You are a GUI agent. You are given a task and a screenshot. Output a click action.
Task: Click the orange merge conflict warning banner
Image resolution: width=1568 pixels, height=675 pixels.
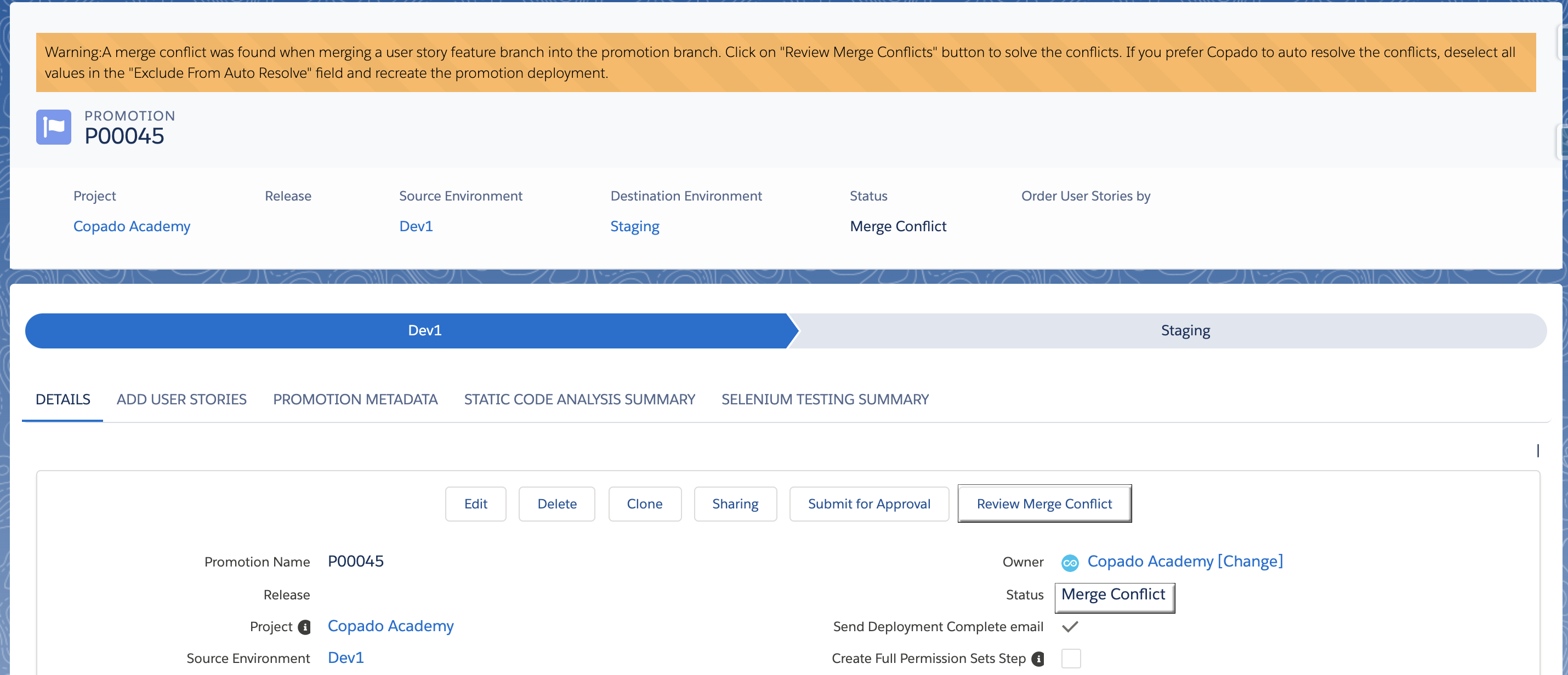(786, 62)
